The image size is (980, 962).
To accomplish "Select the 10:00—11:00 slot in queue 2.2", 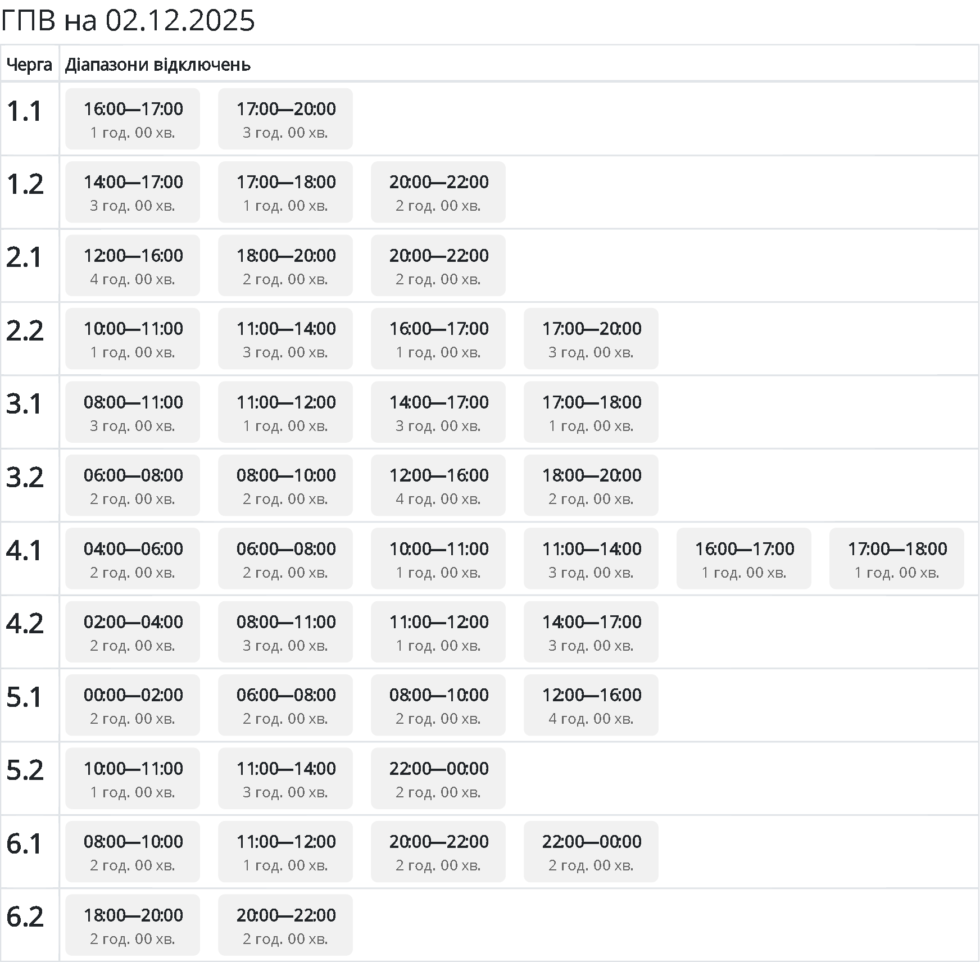I will [133, 338].
